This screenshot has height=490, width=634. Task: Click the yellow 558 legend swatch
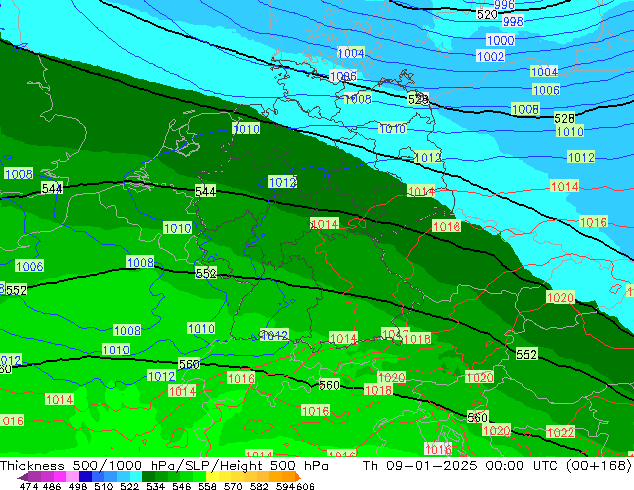point(212,476)
